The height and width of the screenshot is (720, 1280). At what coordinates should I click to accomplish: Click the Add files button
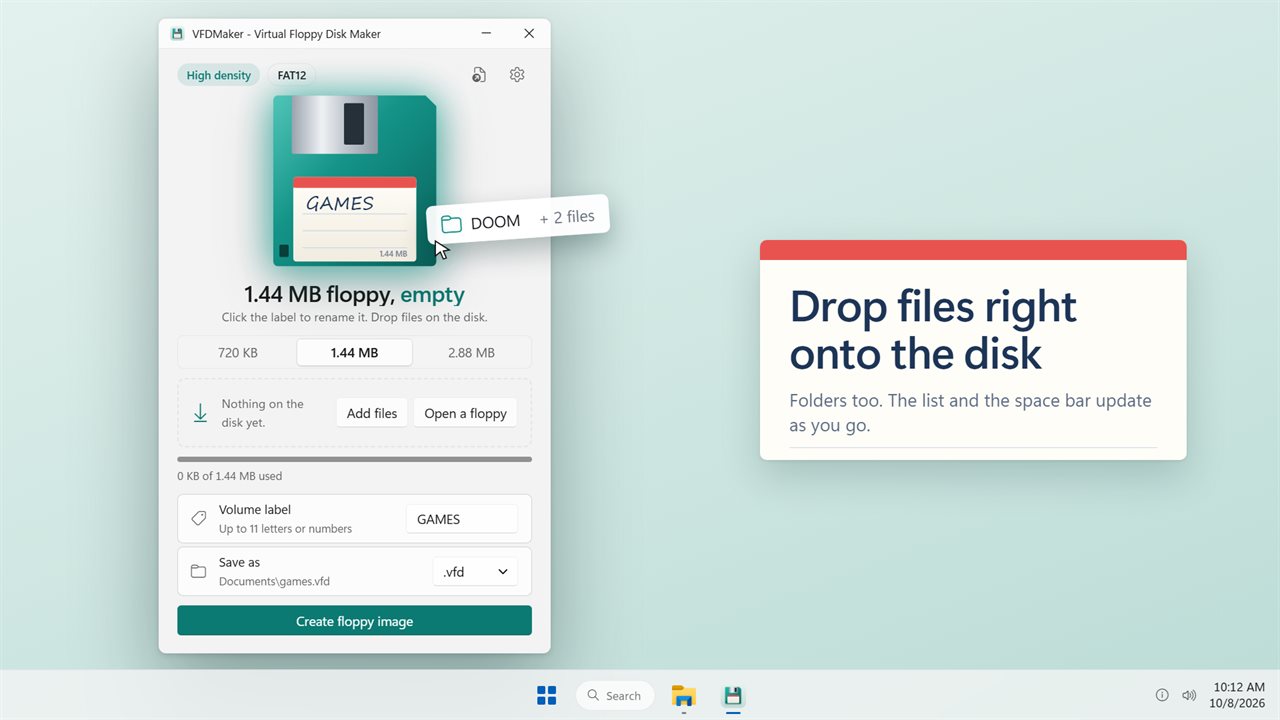coord(372,413)
